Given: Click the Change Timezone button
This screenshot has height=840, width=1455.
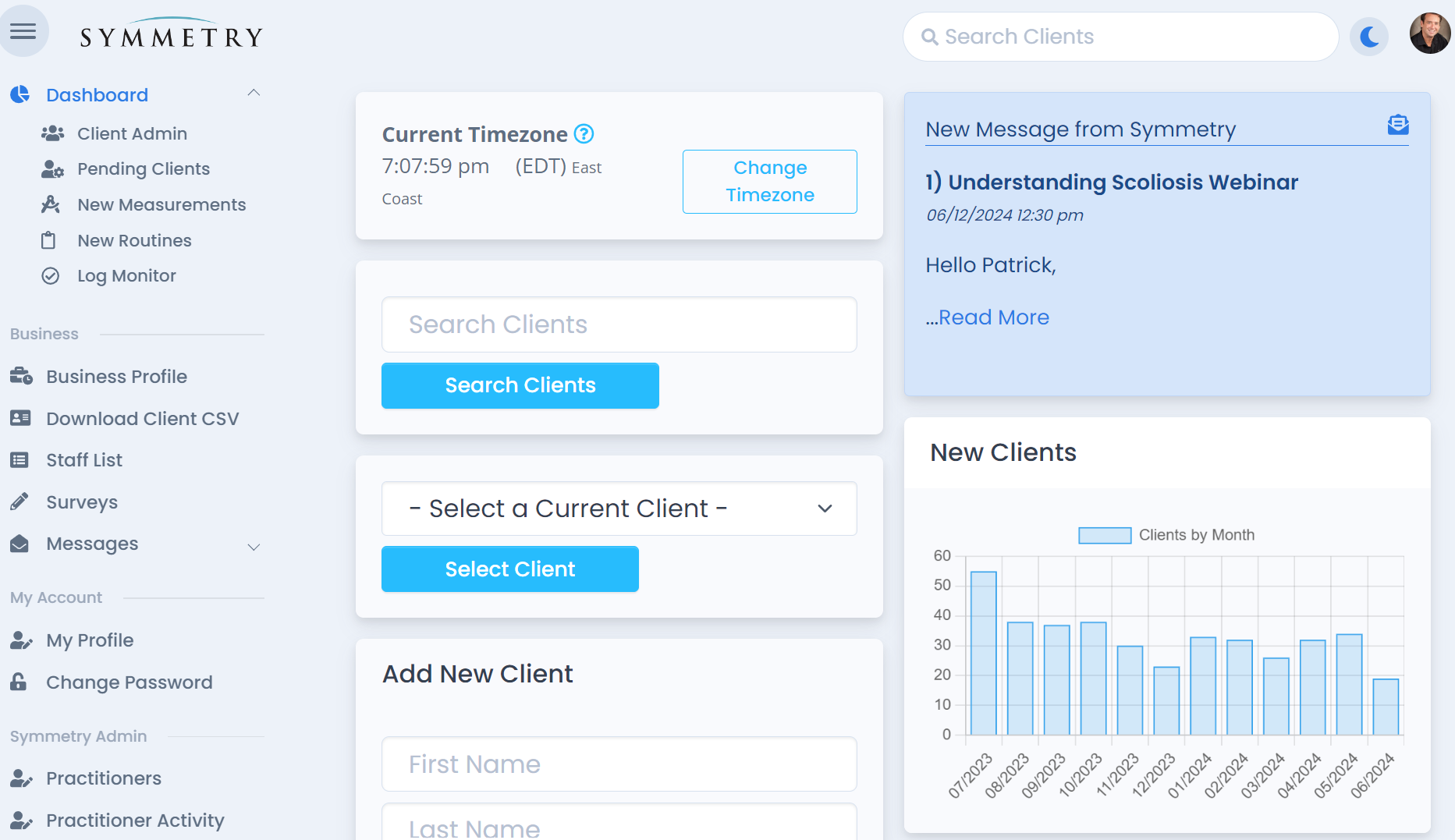Looking at the screenshot, I should pos(769,182).
